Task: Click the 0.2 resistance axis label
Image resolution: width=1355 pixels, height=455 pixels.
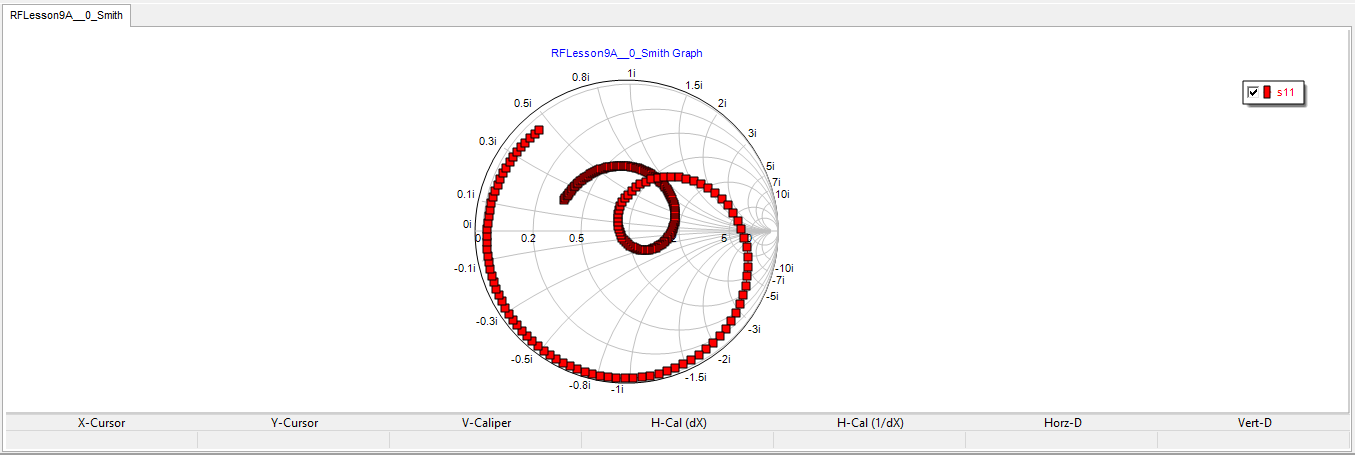Action: [x=529, y=238]
